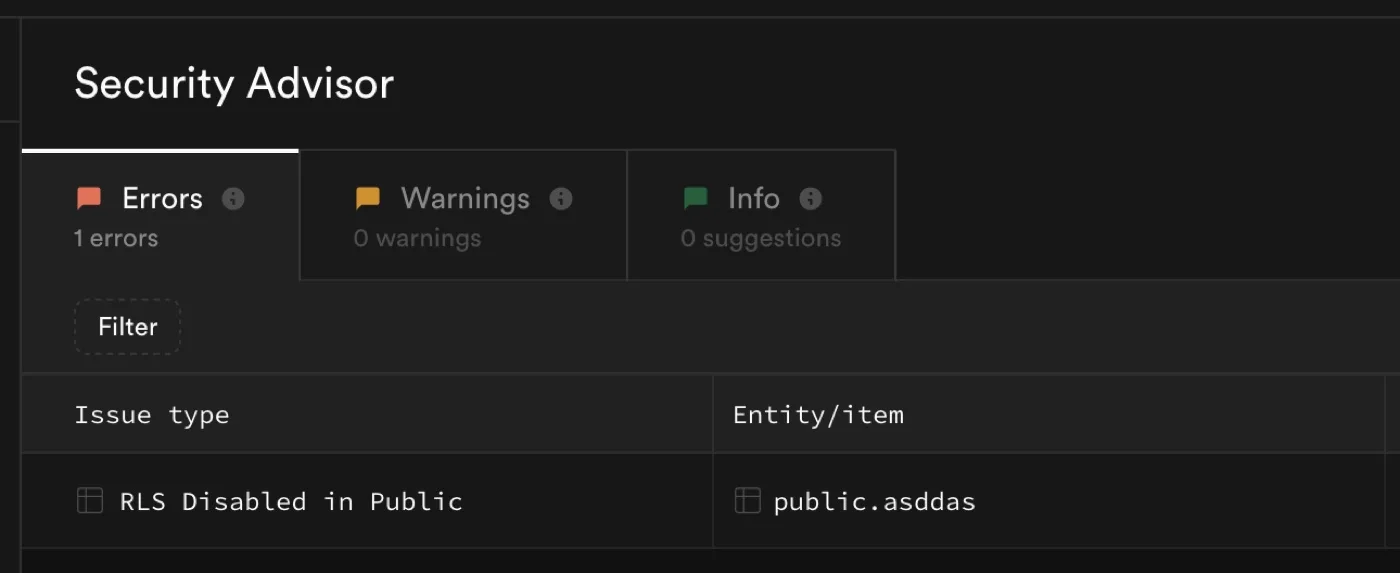Select the RLS Disabled in Public row
The height and width of the screenshot is (573, 1400).
(x=710, y=500)
